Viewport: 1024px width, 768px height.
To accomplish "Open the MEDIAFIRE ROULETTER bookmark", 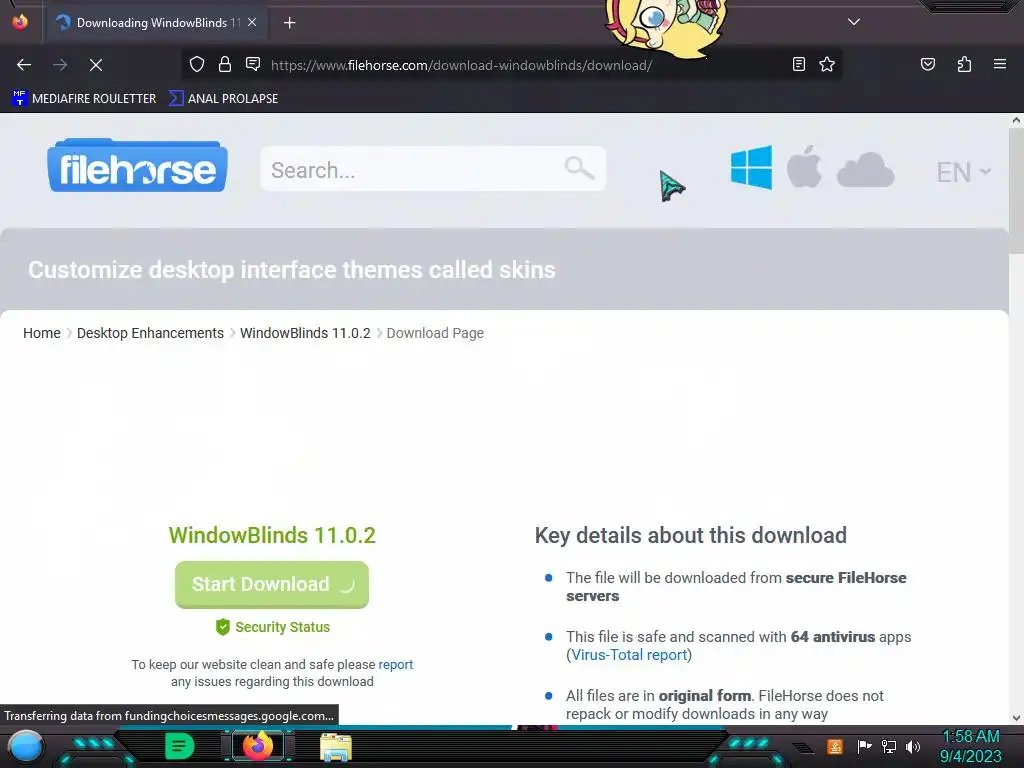I will coord(84,99).
